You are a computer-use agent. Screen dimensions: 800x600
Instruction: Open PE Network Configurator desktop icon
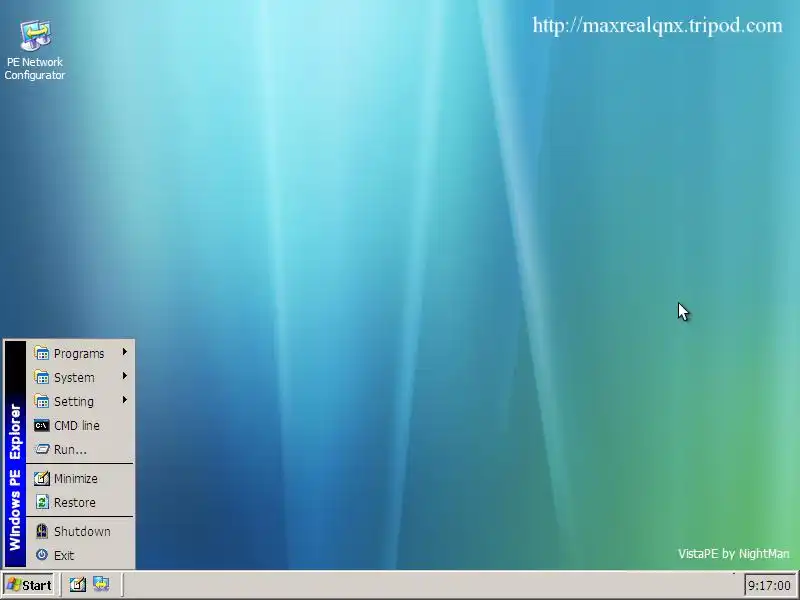(35, 50)
